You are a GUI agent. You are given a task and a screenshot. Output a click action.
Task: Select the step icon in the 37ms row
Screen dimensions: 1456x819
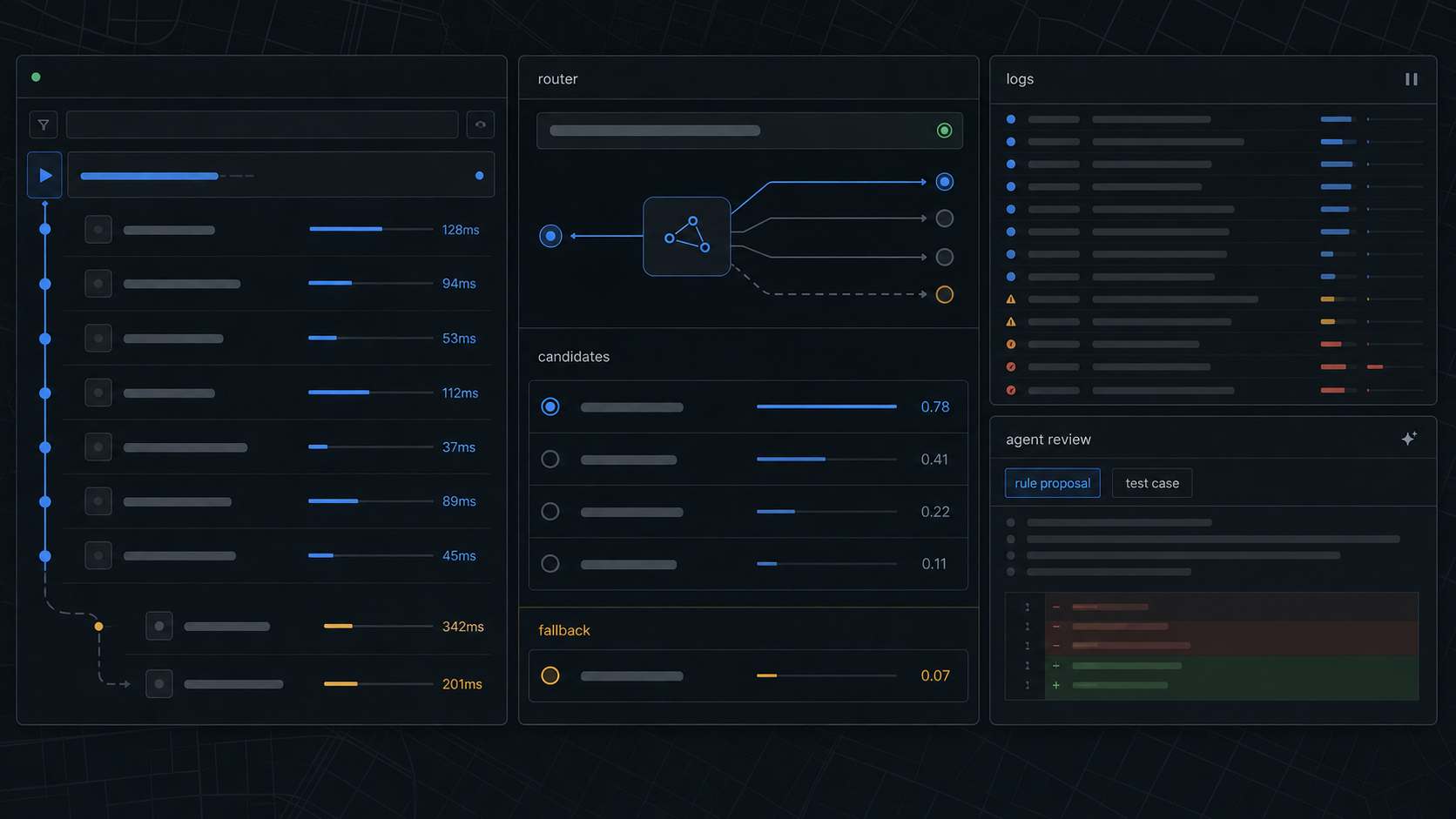(x=98, y=447)
